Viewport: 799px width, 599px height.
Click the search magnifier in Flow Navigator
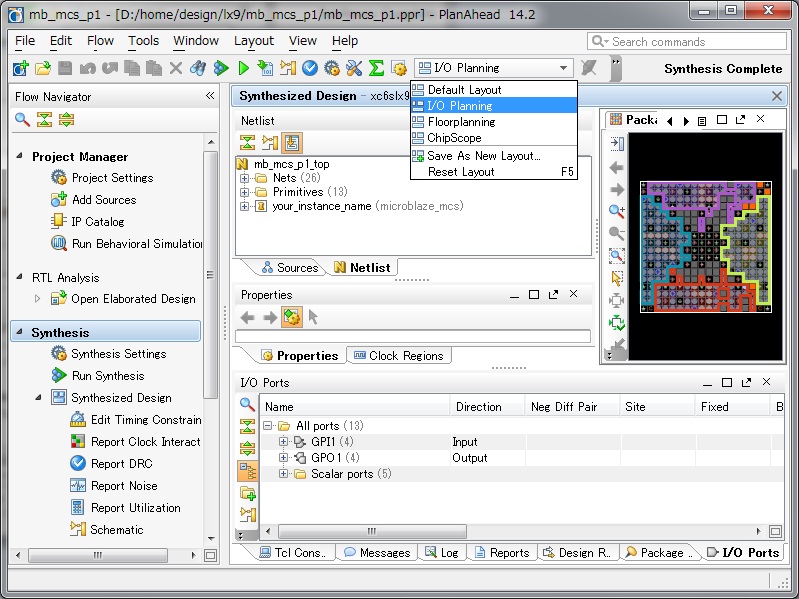tap(22, 120)
